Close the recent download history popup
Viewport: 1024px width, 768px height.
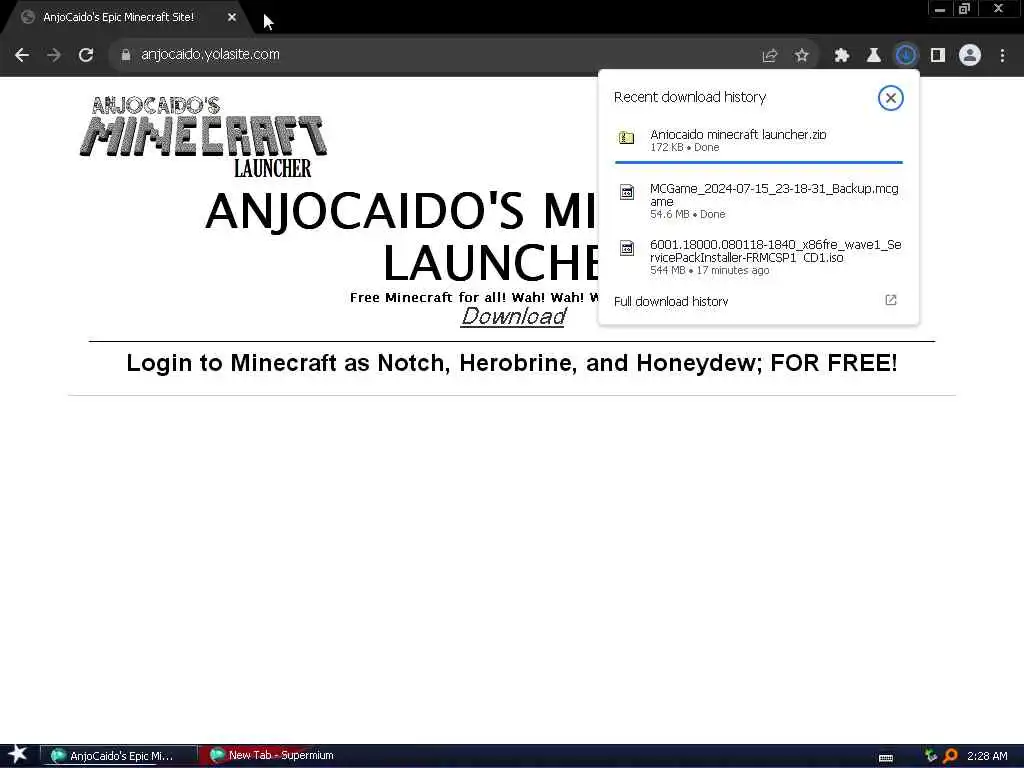890,98
